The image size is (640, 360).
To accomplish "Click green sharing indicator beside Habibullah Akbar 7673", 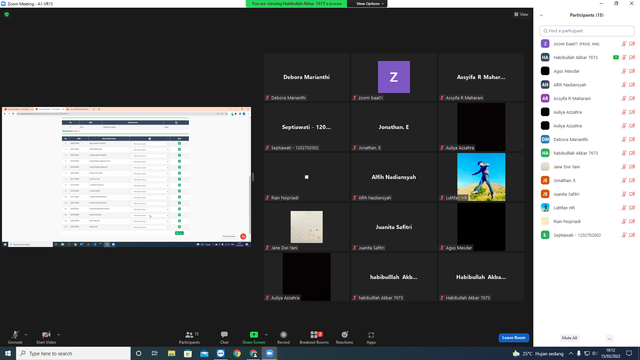I will tap(616, 58).
